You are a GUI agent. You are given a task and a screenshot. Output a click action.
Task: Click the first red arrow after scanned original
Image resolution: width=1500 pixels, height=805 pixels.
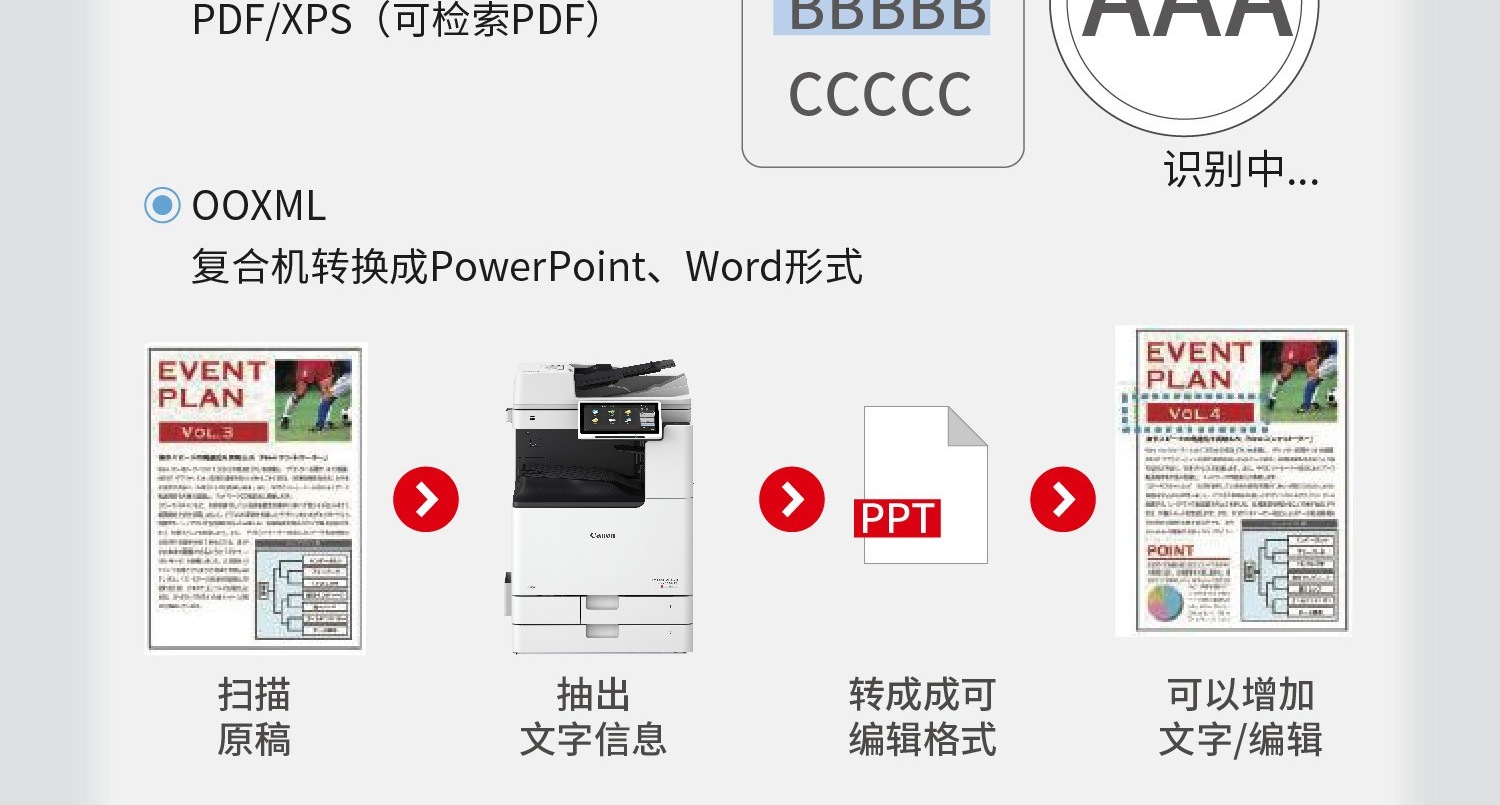pyautogui.click(x=426, y=498)
